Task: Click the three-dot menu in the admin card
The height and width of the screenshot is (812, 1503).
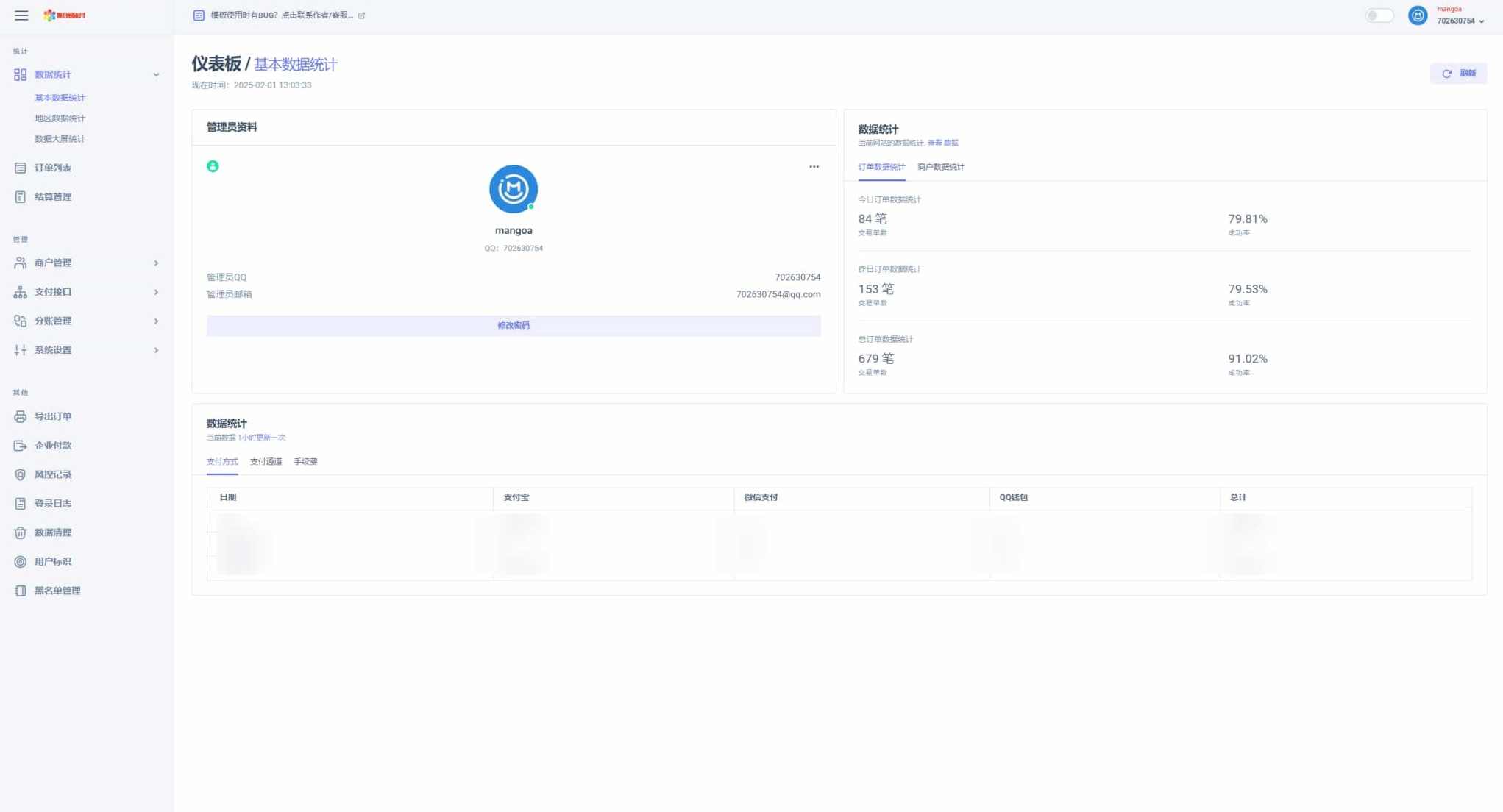Action: click(x=814, y=167)
